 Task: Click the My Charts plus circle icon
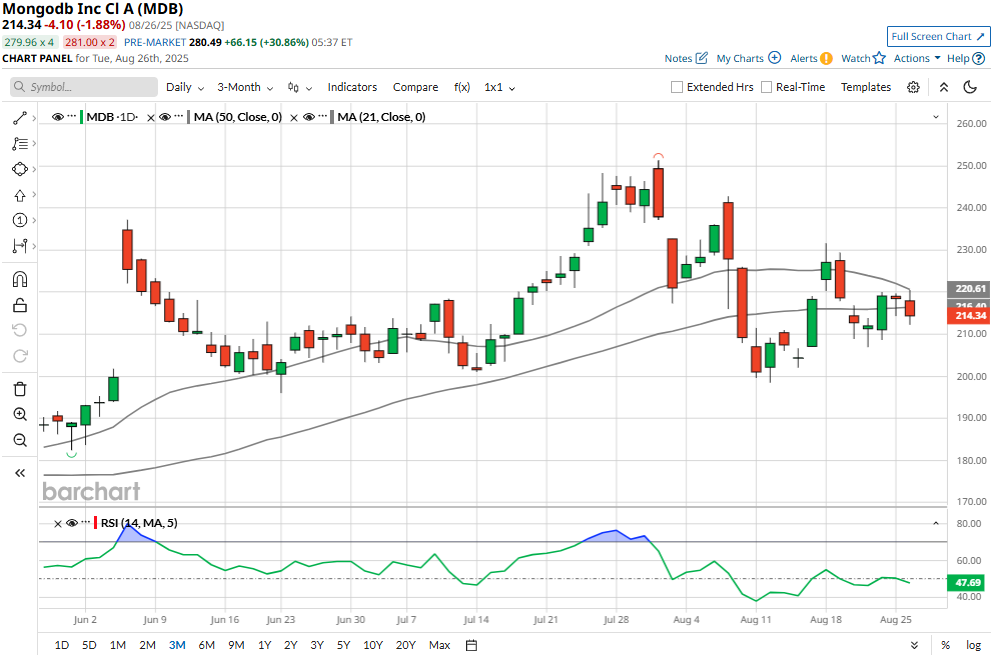click(775, 57)
